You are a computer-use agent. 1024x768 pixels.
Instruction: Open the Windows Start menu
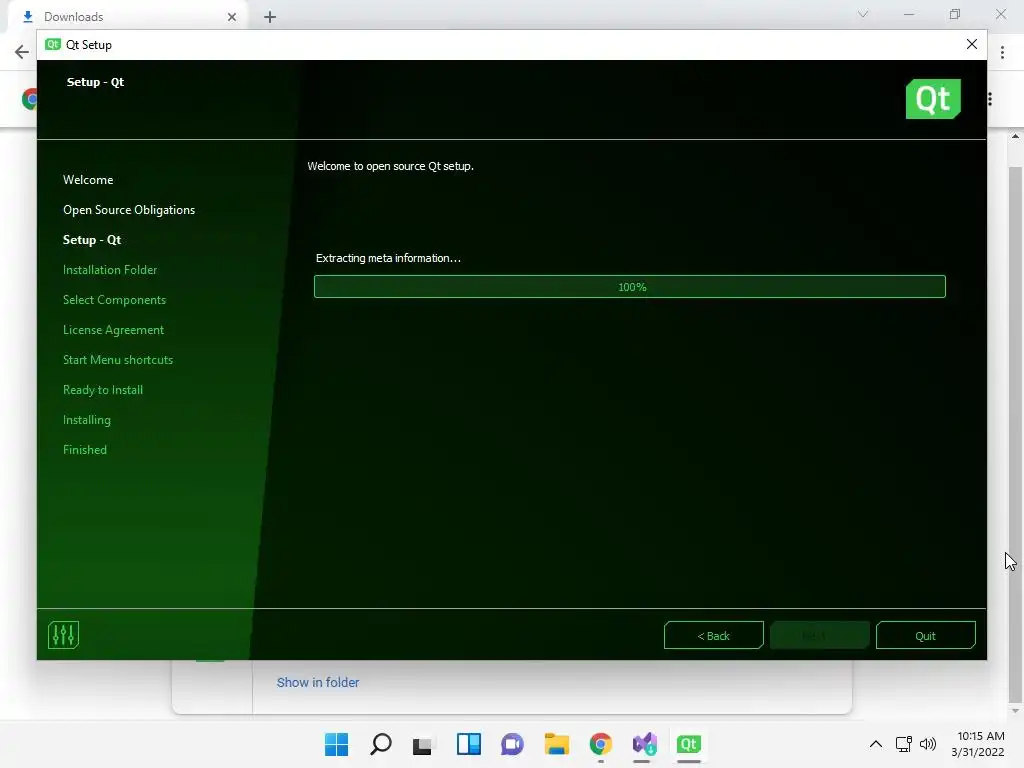(336, 744)
